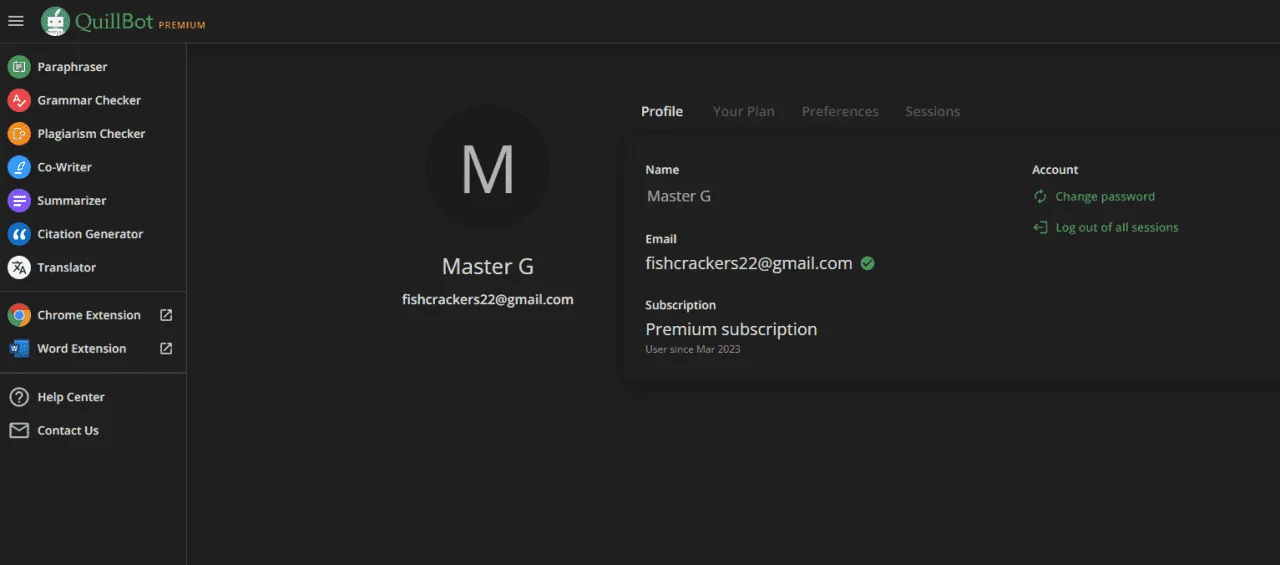Screen dimensions: 1280x565
Task: Click the Plagiarism Checker icon
Action: pyautogui.click(x=19, y=134)
